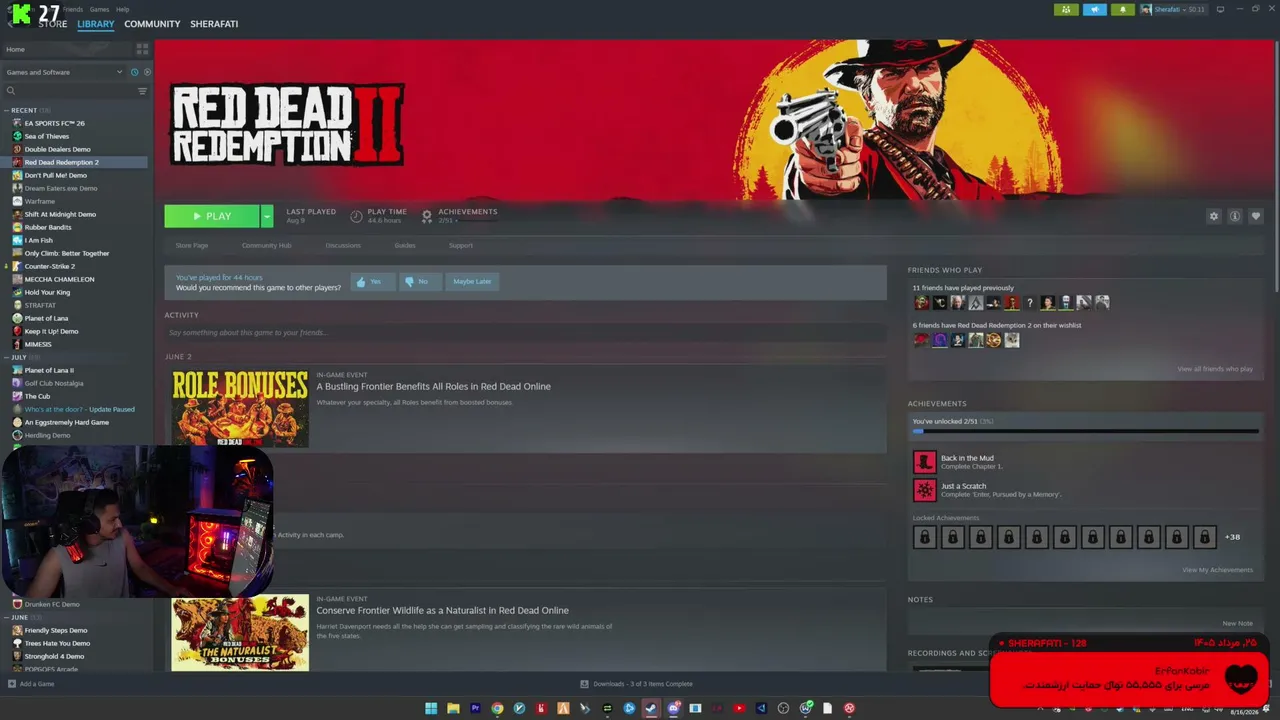Click the activity status input field
Image resolution: width=1280 pixels, height=720 pixels.
coord(525,332)
